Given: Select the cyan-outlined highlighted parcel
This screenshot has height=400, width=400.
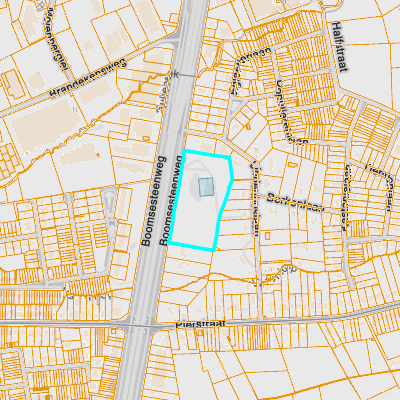Looking at the screenshot, I should pos(200,200).
